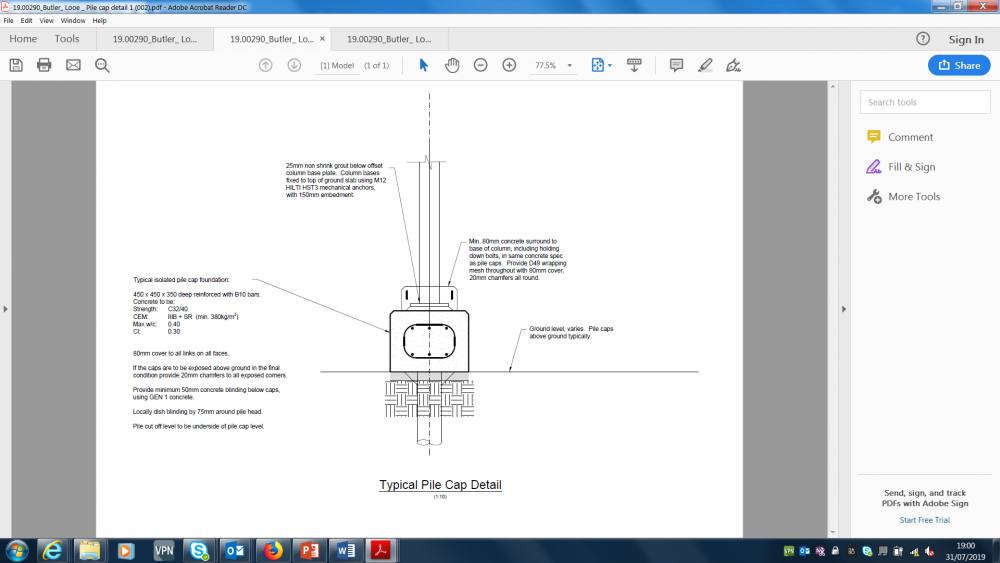Zoom out with minus icon
This screenshot has width=1000, height=563.
[481, 65]
